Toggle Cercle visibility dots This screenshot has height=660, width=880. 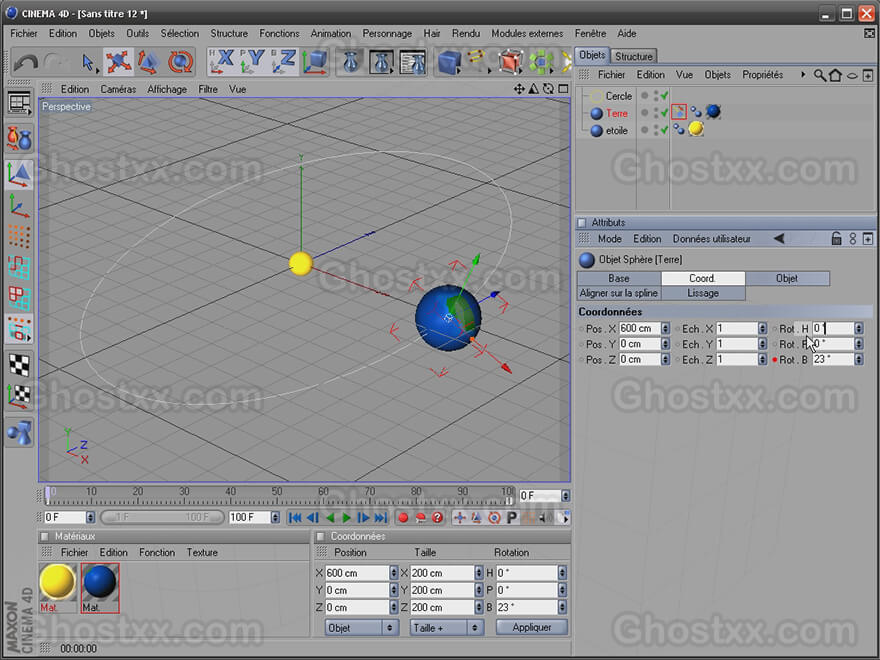pyautogui.click(x=656, y=96)
